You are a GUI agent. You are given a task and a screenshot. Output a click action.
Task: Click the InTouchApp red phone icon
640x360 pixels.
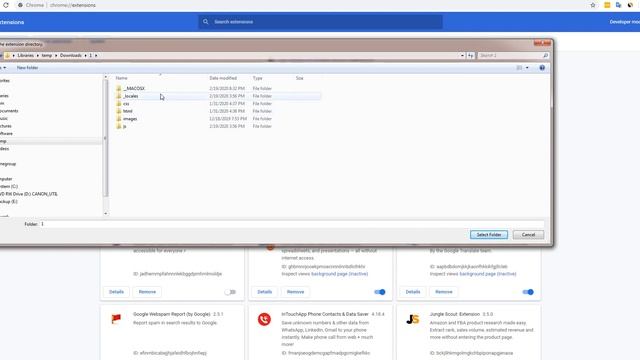264,319
